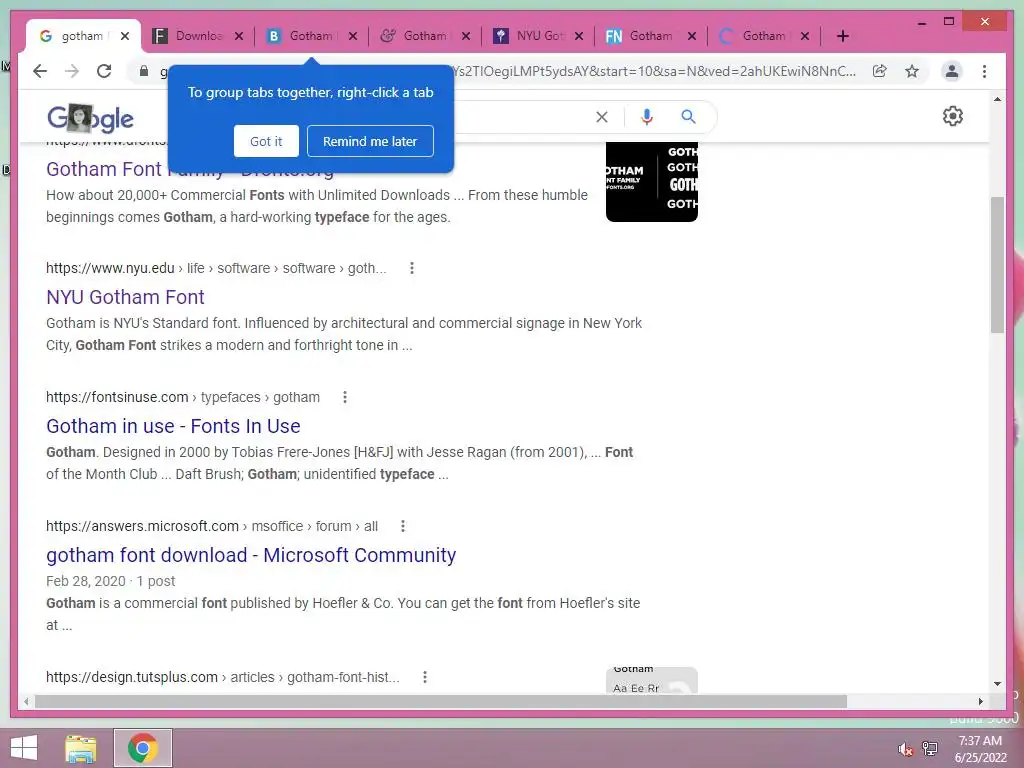Open the Chrome profile avatar menu
Image resolution: width=1024 pixels, height=768 pixels.
click(x=952, y=71)
